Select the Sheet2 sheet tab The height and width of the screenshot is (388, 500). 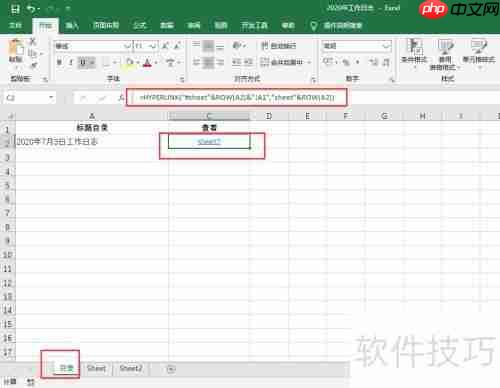click(131, 368)
